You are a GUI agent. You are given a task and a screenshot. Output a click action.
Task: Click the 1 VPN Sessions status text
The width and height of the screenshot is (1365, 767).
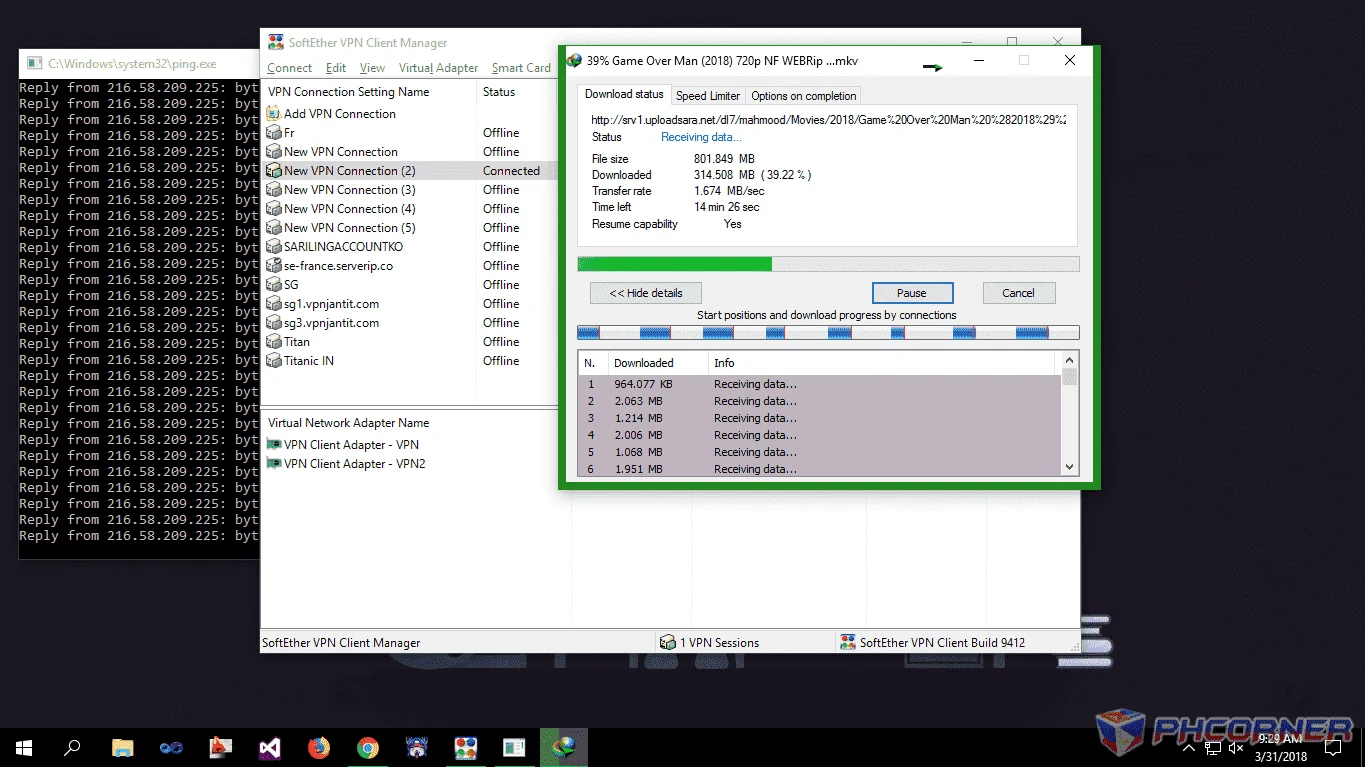click(720, 642)
